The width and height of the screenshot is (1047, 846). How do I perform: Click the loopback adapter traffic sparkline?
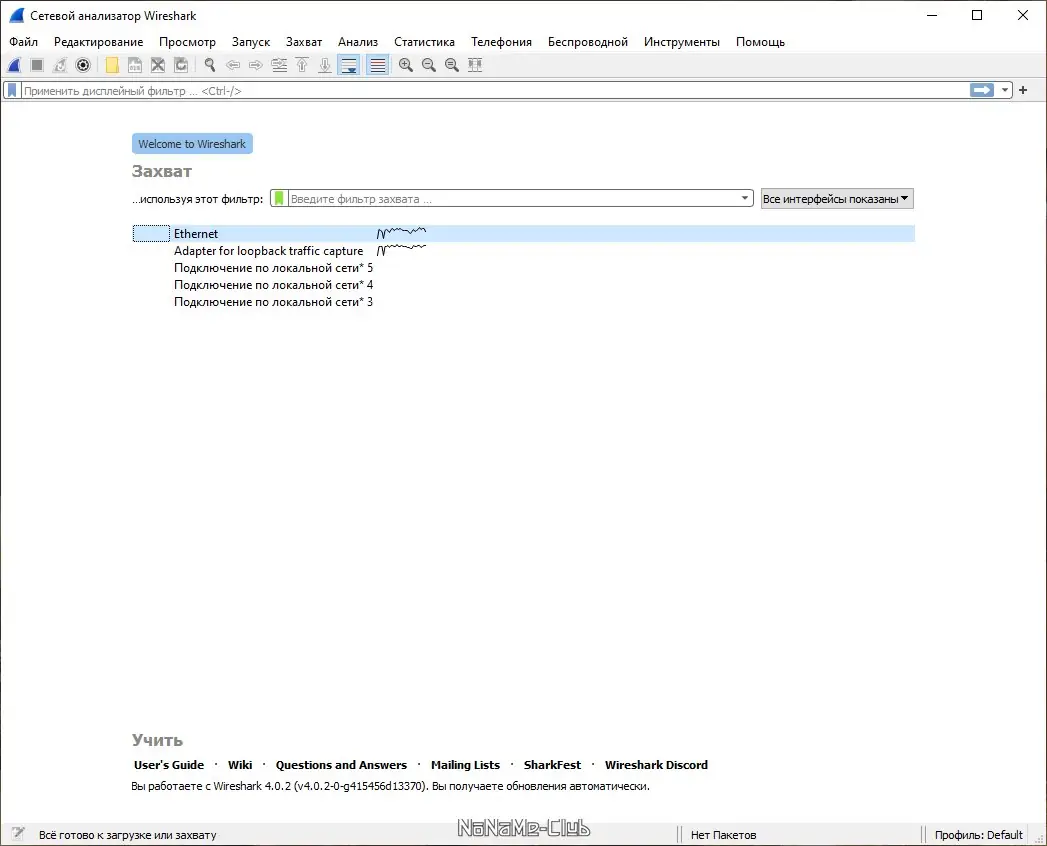pos(401,250)
